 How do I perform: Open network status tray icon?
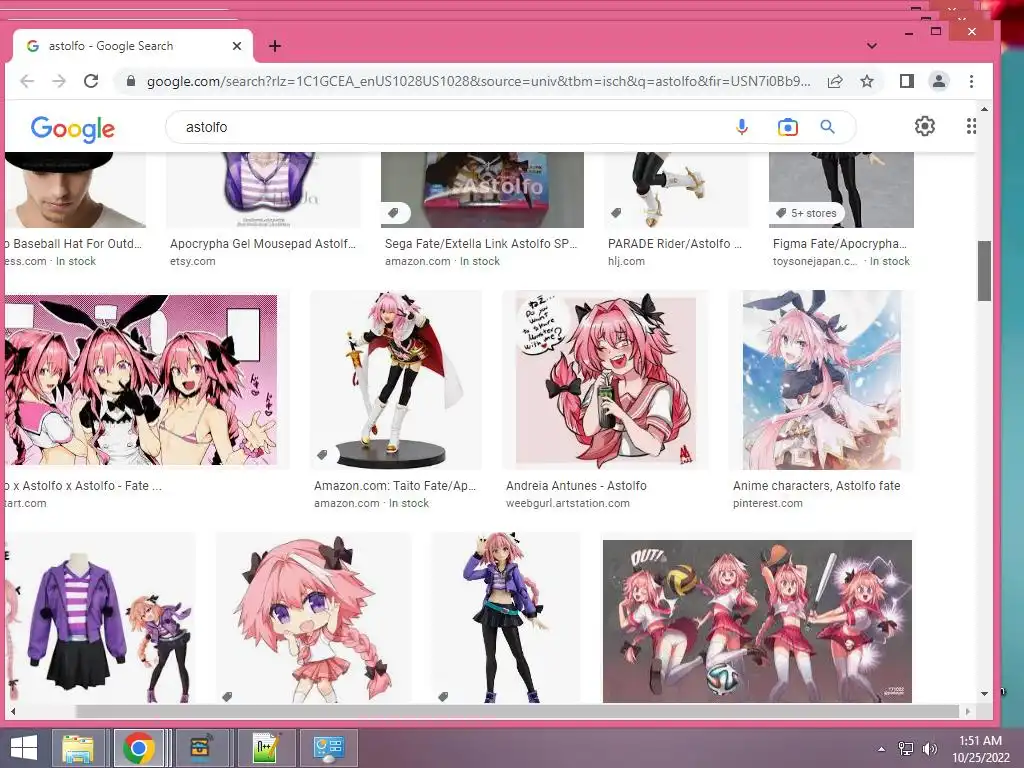[906, 749]
